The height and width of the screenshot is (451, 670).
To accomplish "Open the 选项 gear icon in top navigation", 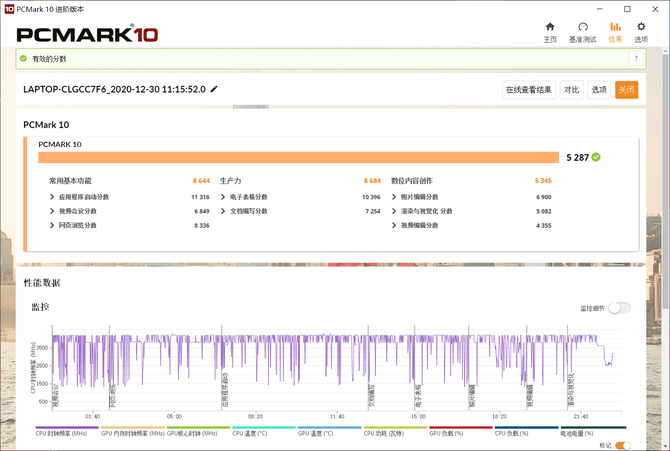I will pos(641,27).
